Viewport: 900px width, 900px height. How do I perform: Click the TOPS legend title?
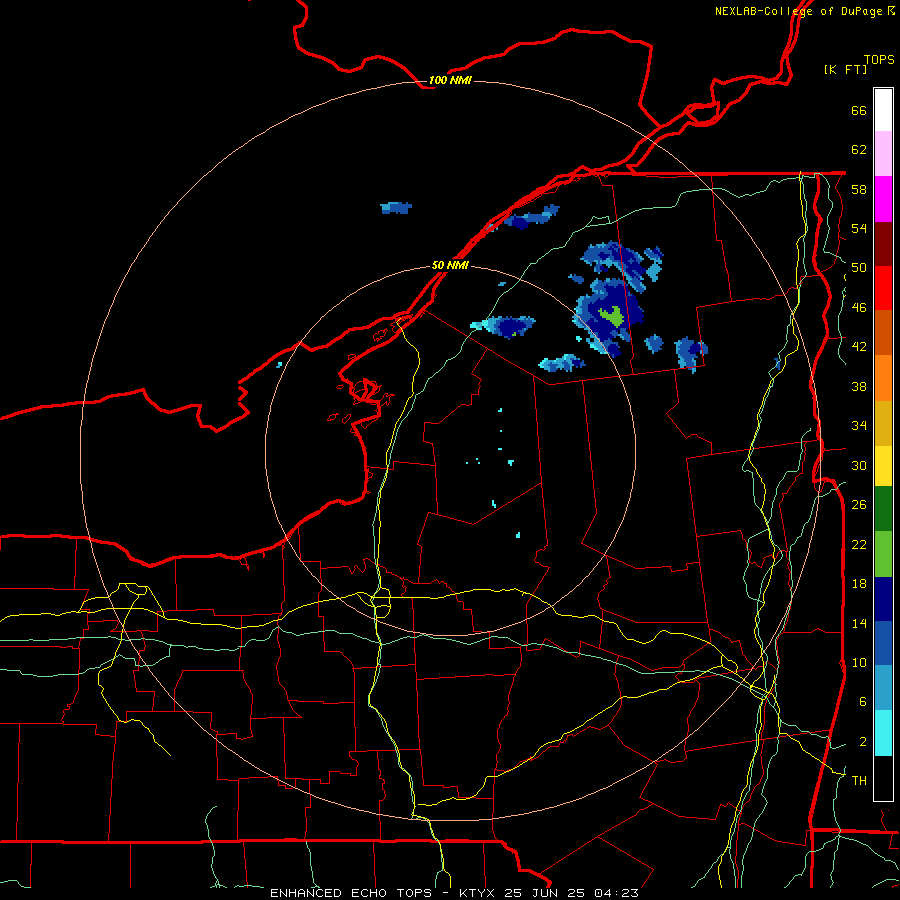click(x=879, y=60)
